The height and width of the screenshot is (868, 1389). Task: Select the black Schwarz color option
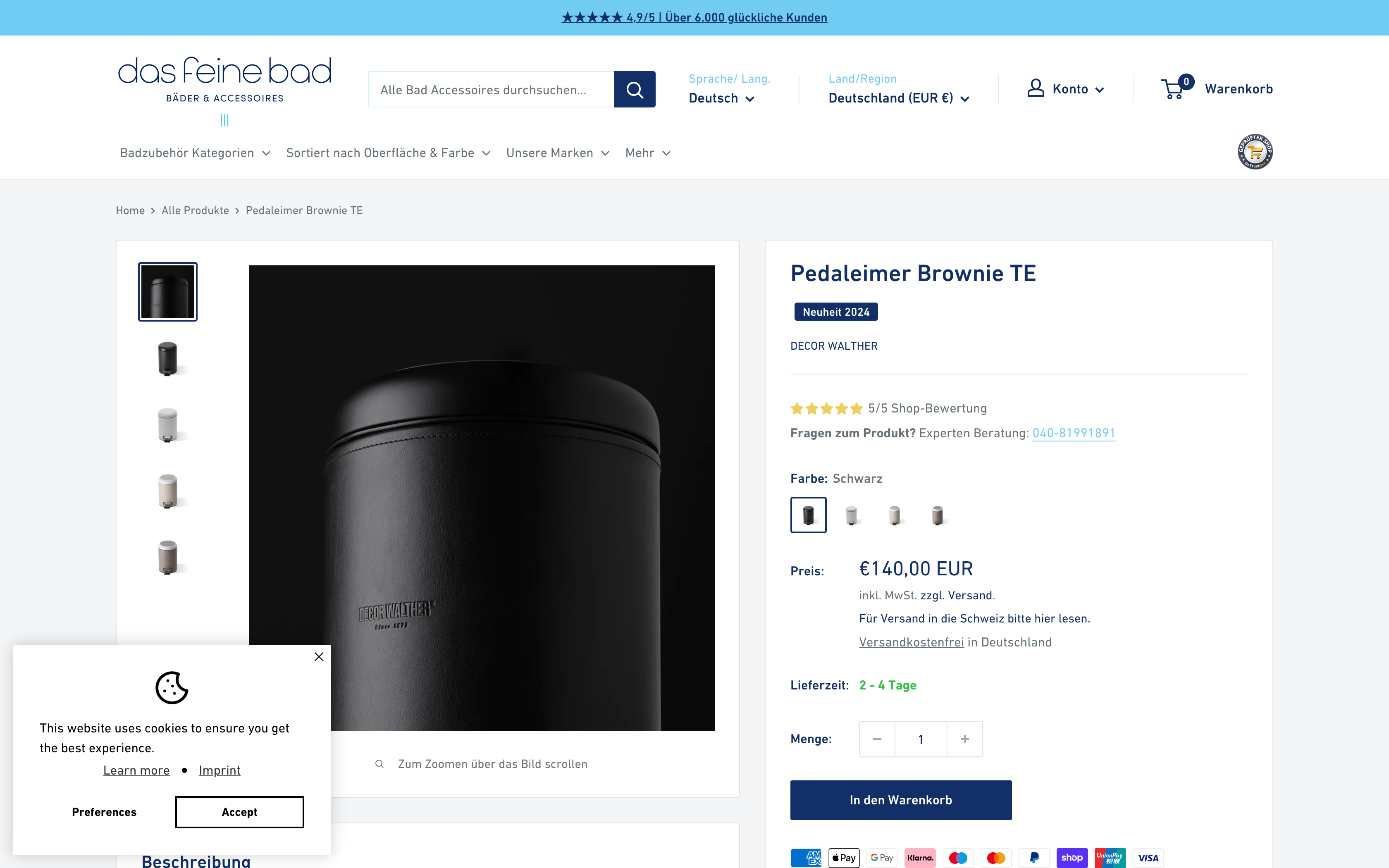[808, 515]
